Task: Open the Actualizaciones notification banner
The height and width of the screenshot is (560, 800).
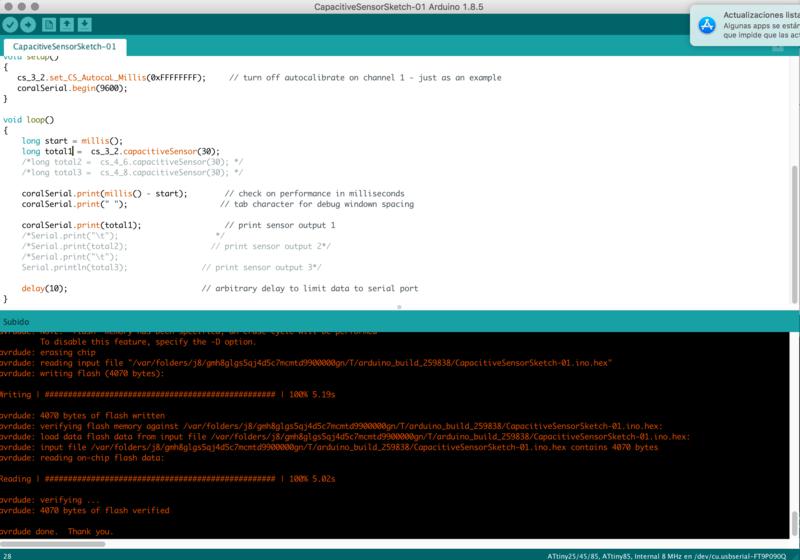Action: [x=745, y=25]
